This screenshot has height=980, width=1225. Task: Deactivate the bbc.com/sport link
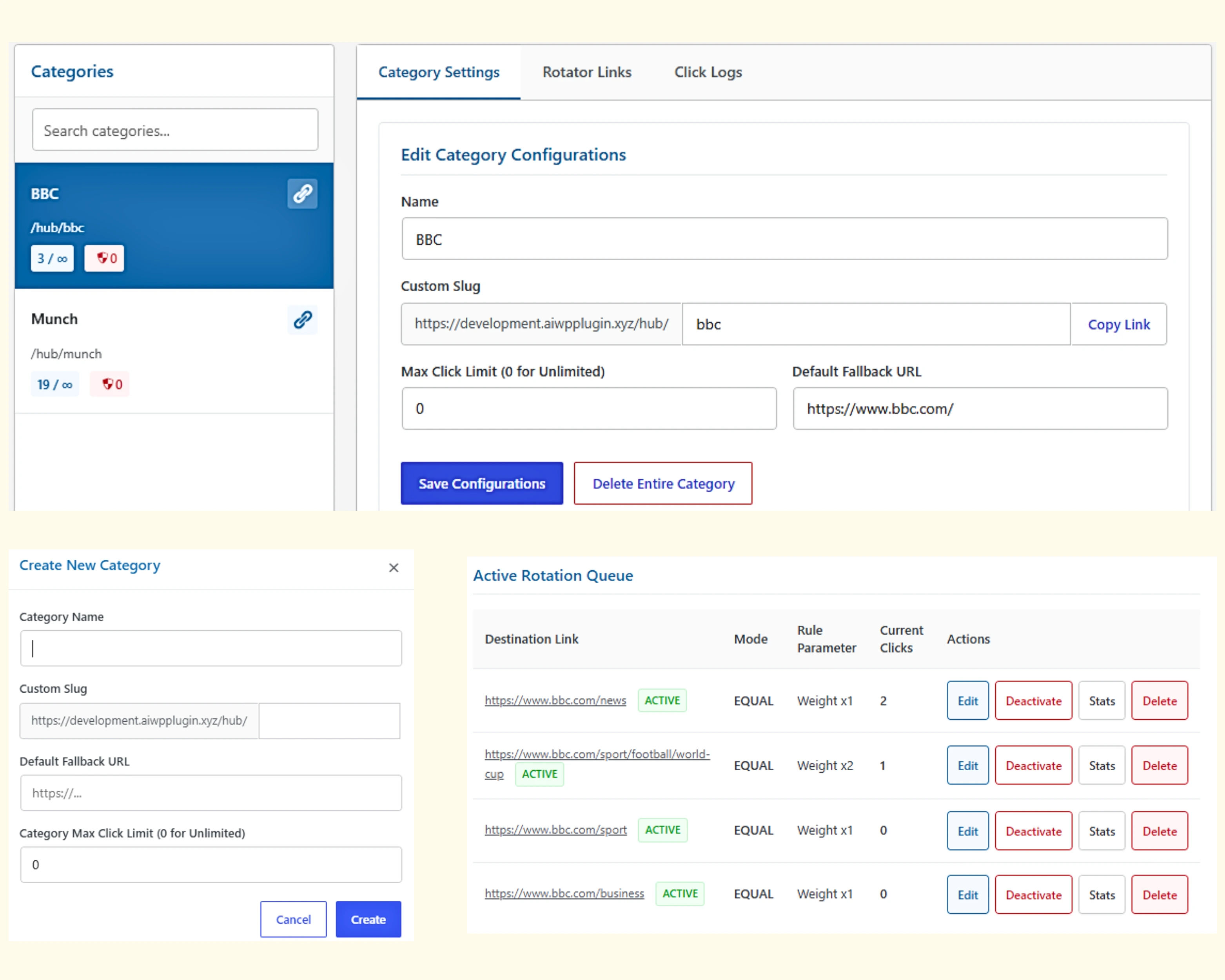[1034, 831]
